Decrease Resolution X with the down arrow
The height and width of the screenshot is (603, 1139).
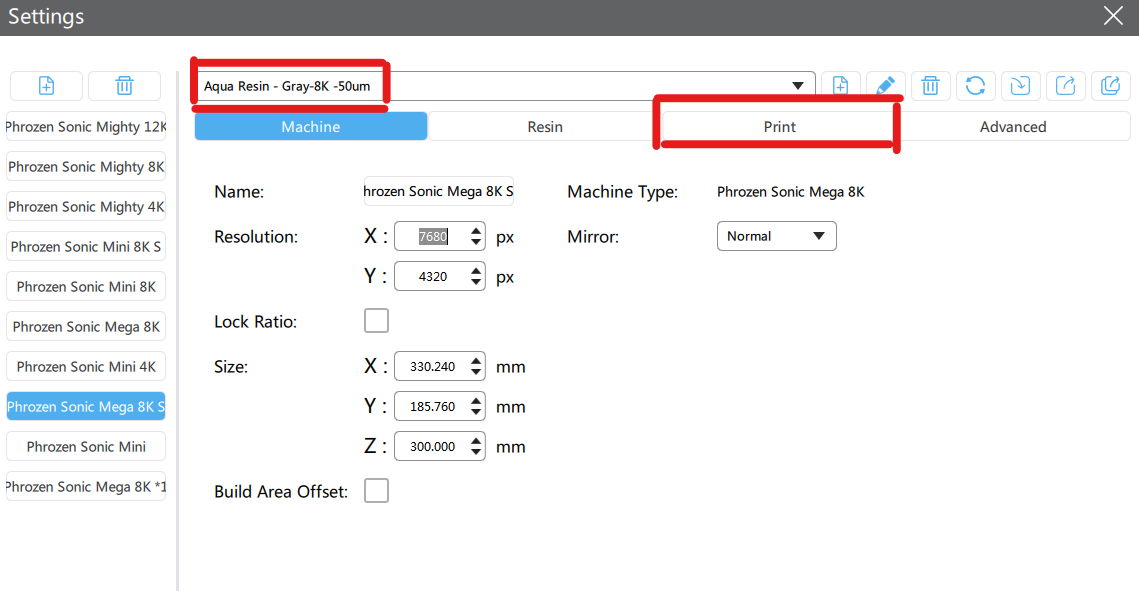(476, 243)
